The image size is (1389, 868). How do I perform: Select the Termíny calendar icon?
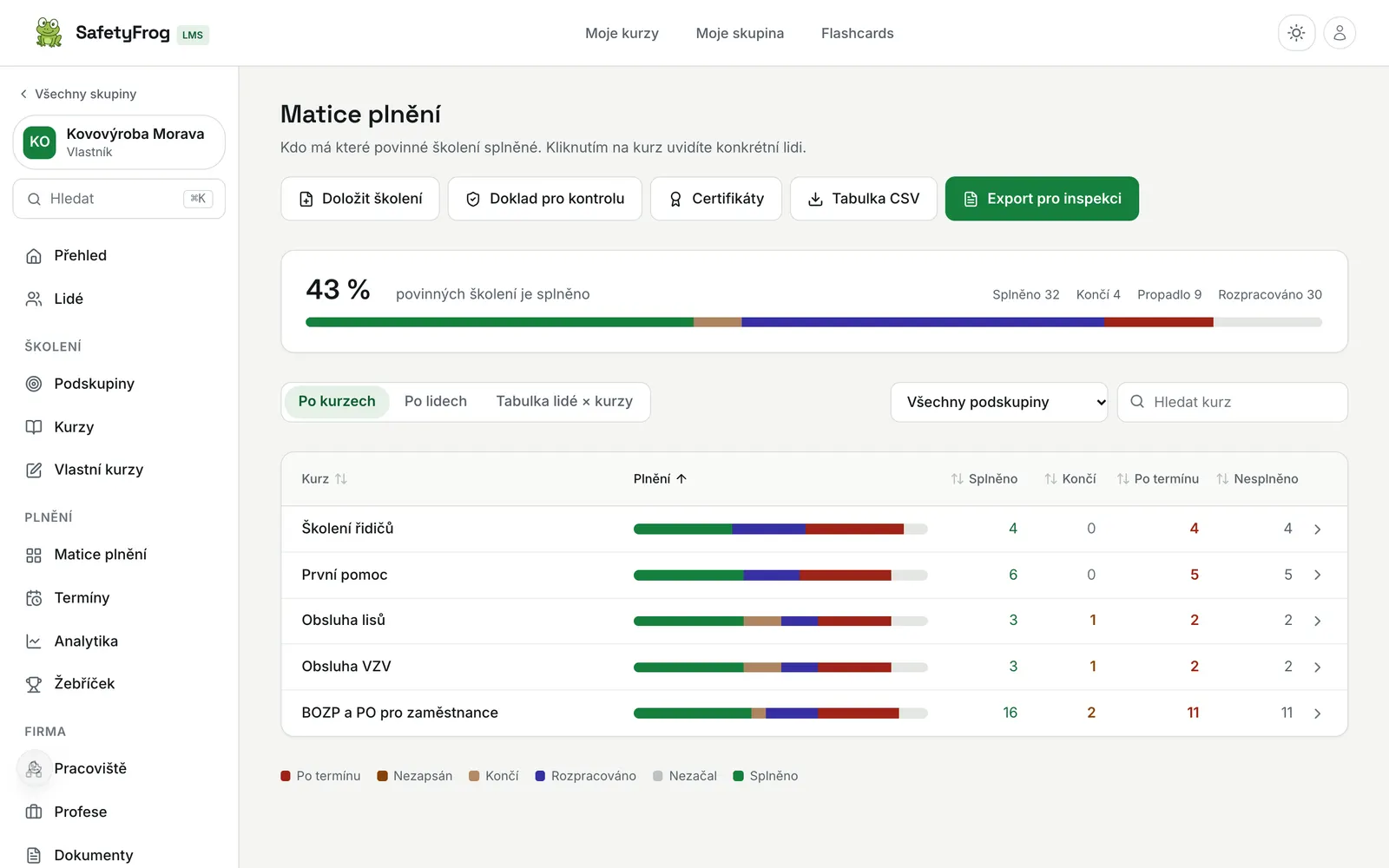pyautogui.click(x=34, y=598)
